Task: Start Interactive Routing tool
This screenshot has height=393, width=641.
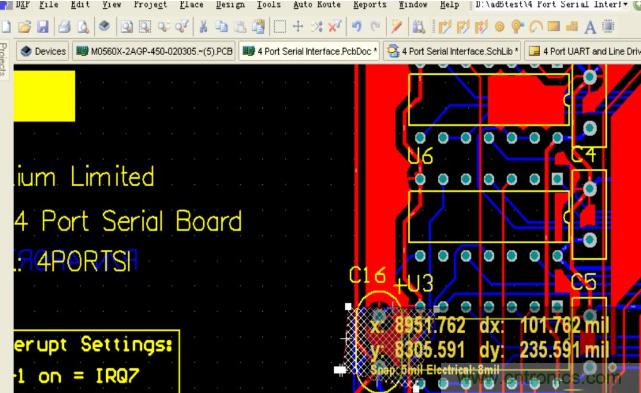Action: 444,27
